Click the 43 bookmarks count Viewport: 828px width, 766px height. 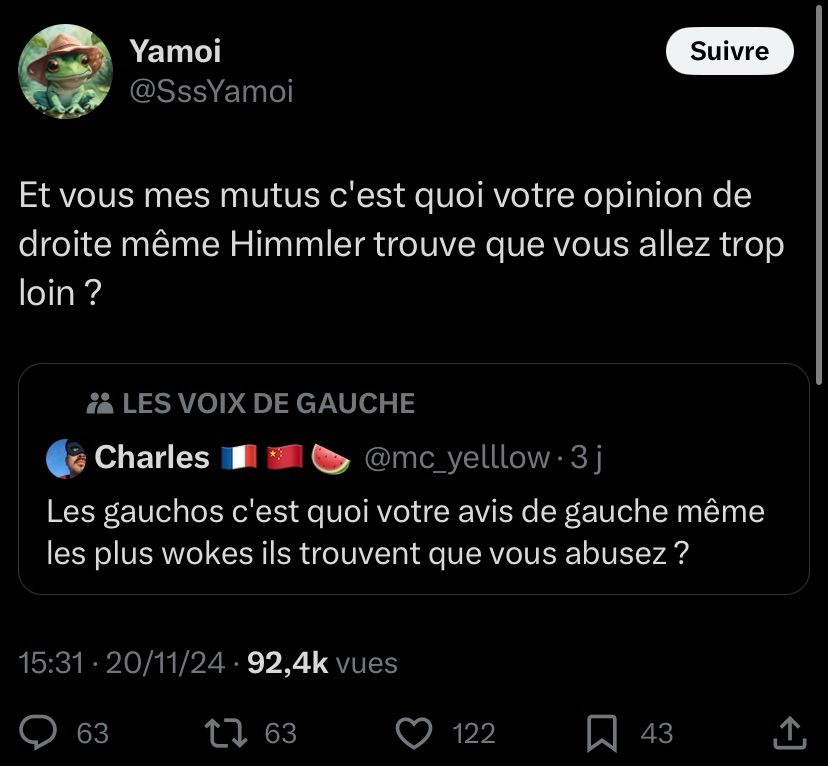pos(656,734)
